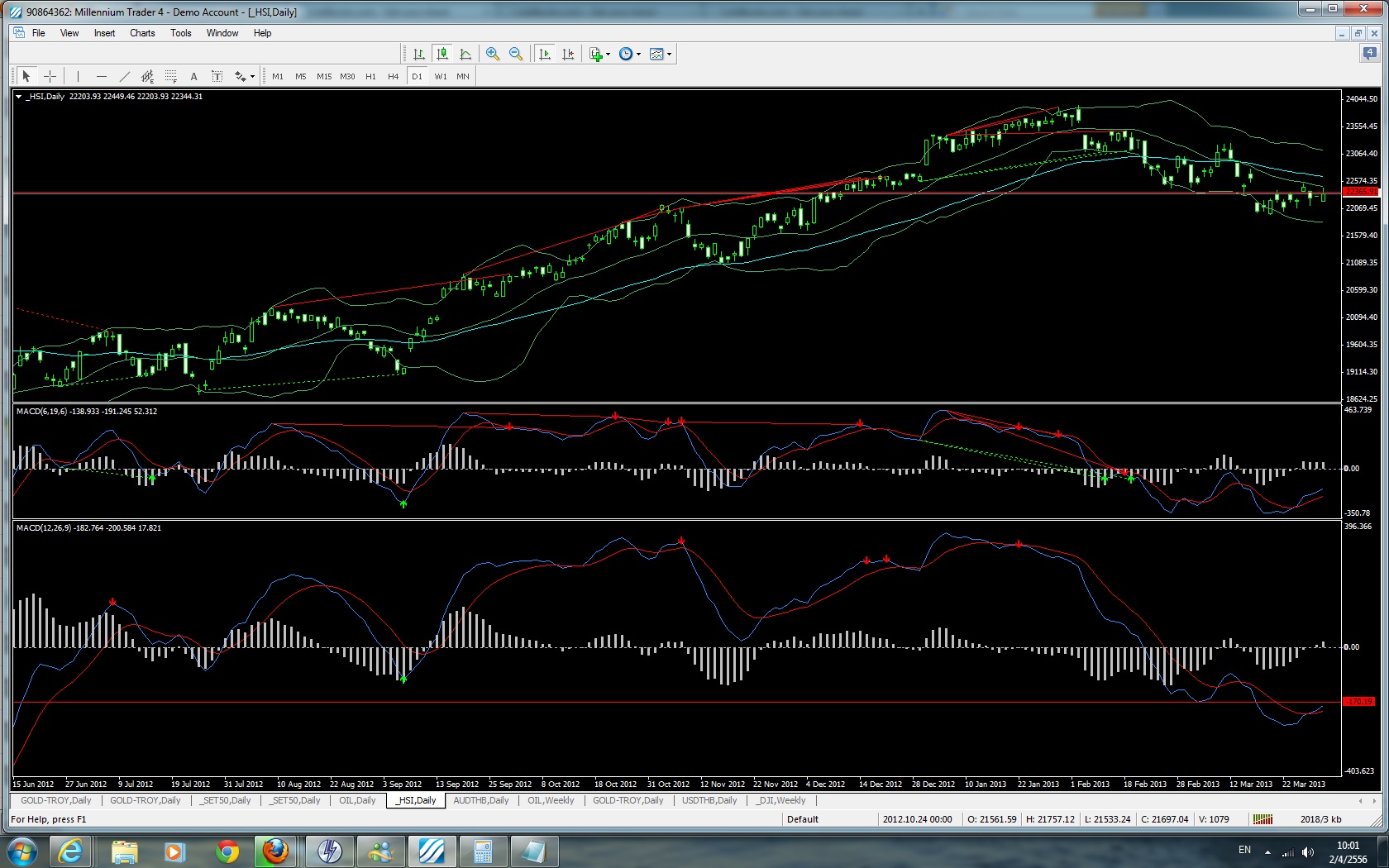1389x868 pixels.
Task: Launch Firefox from the taskbar
Action: tap(275, 851)
